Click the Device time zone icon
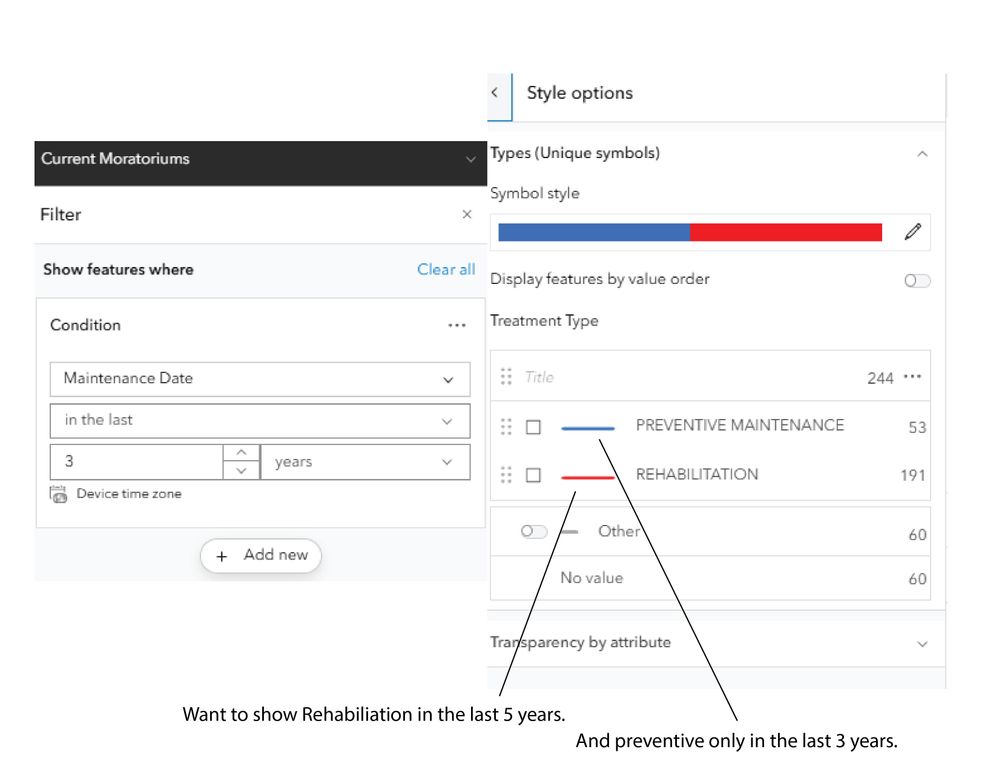 (x=58, y=494)
